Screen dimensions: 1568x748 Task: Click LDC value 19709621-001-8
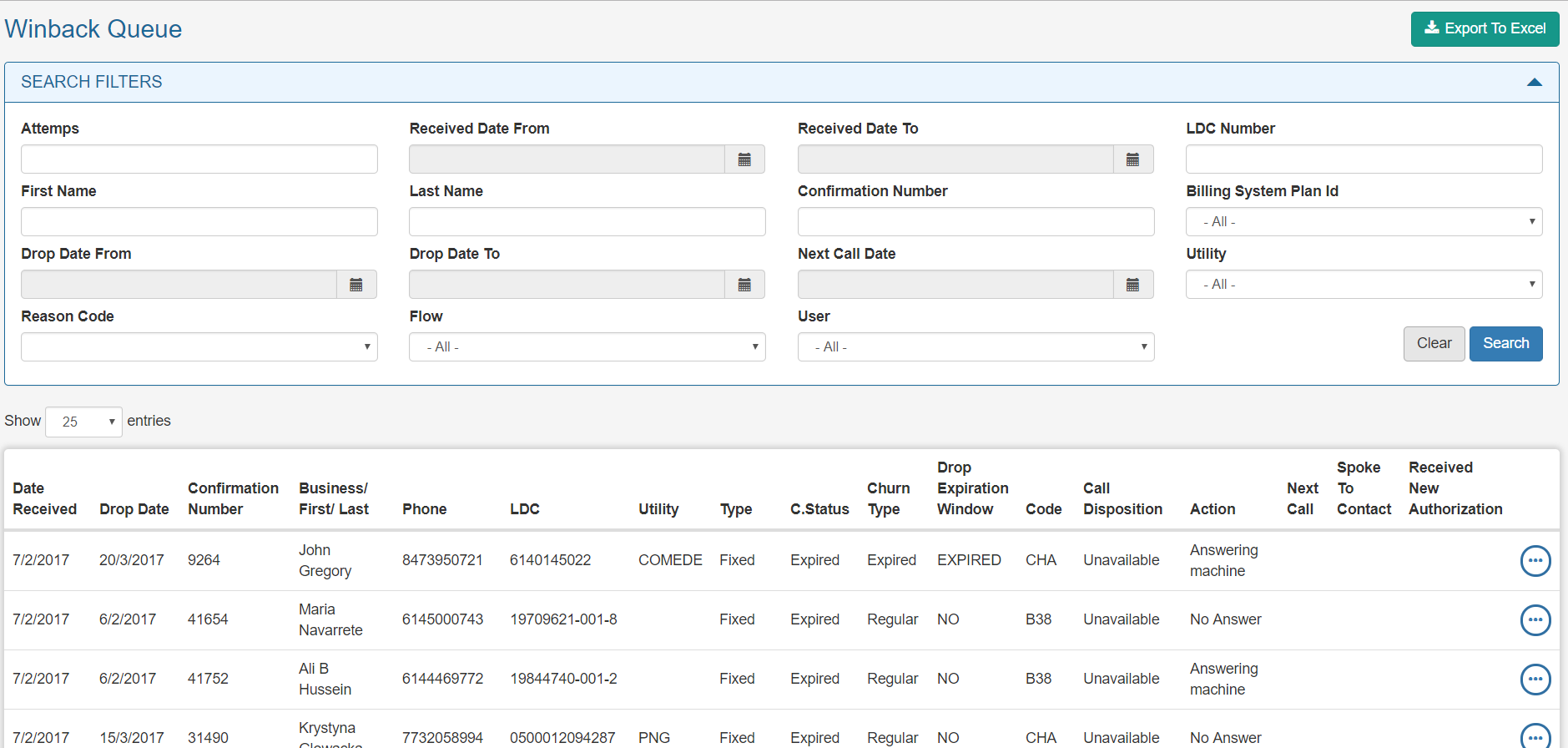(563, 619)
